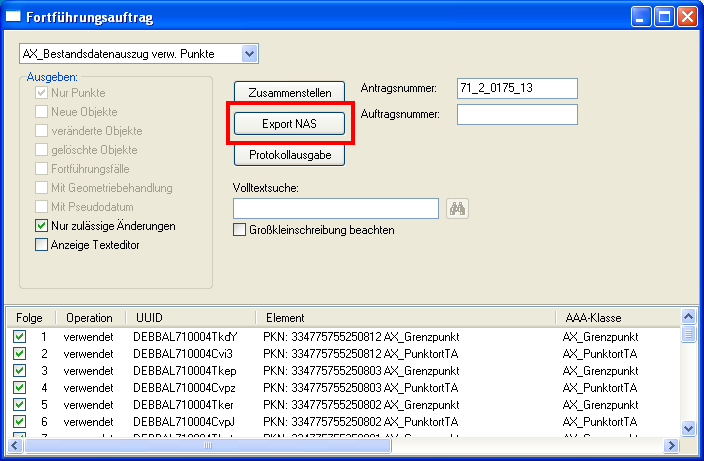The width and height of the screenshot is (704, 461).
Task: Check 'Großkleinschreibung beachten' option
Action: click(239, 230)
